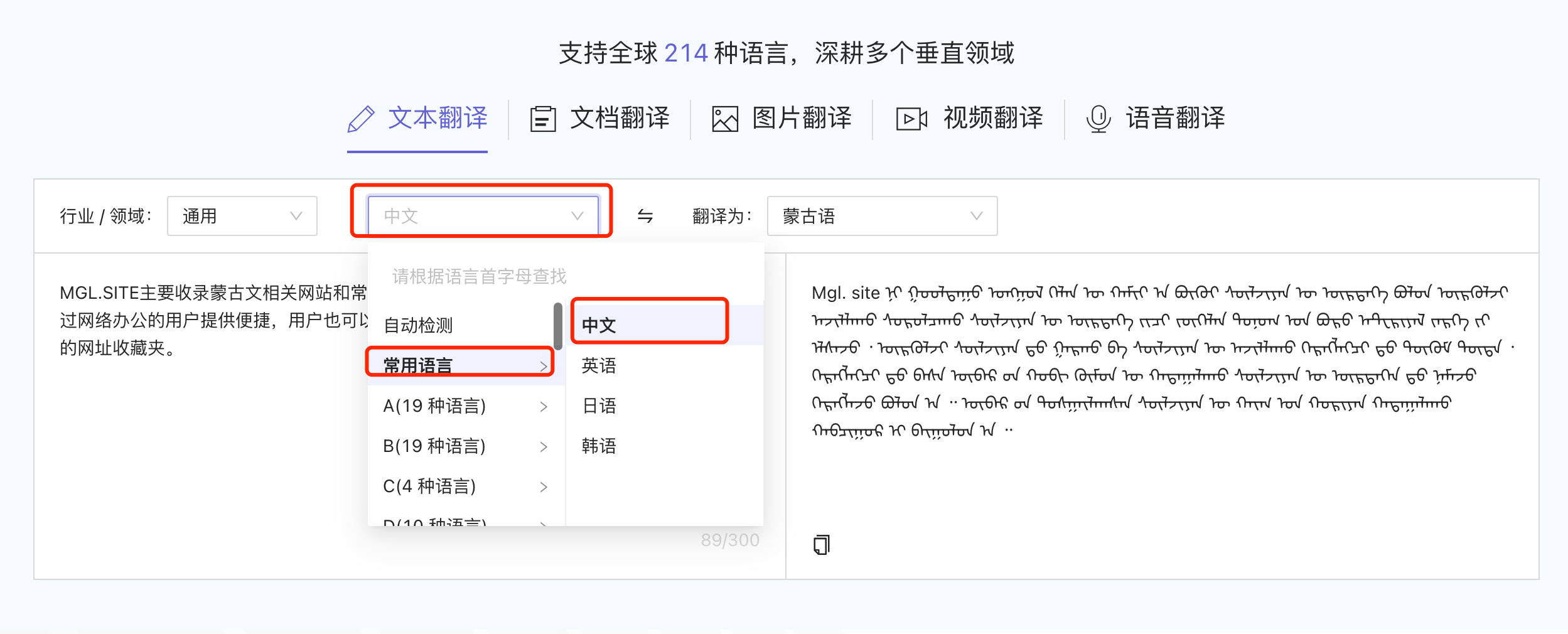
Task: Click the 视频翻译 video play icon
Action: pos(910,119)
